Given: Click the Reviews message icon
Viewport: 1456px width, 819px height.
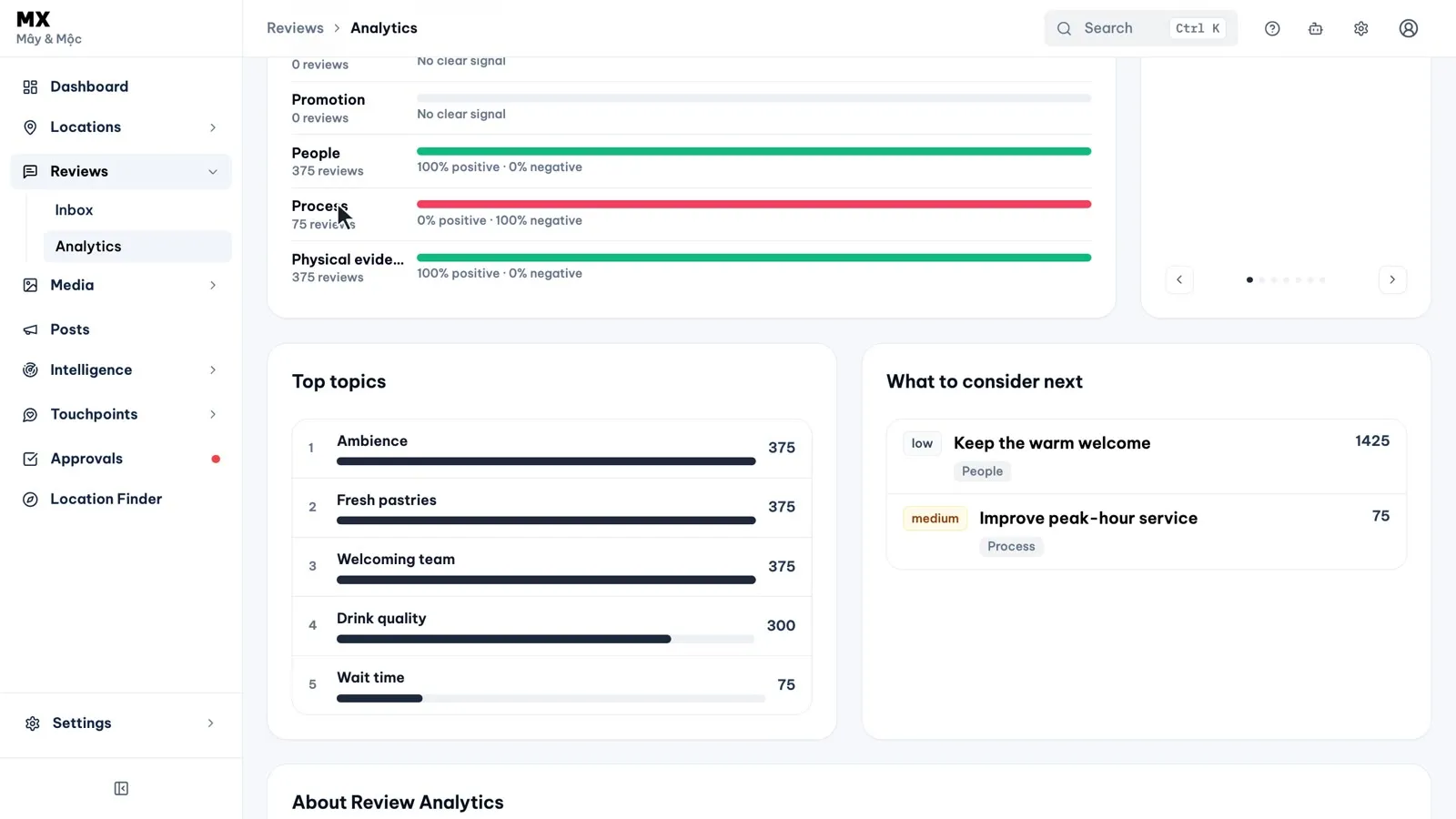Looking at the screenshot, I should [30, 171].
